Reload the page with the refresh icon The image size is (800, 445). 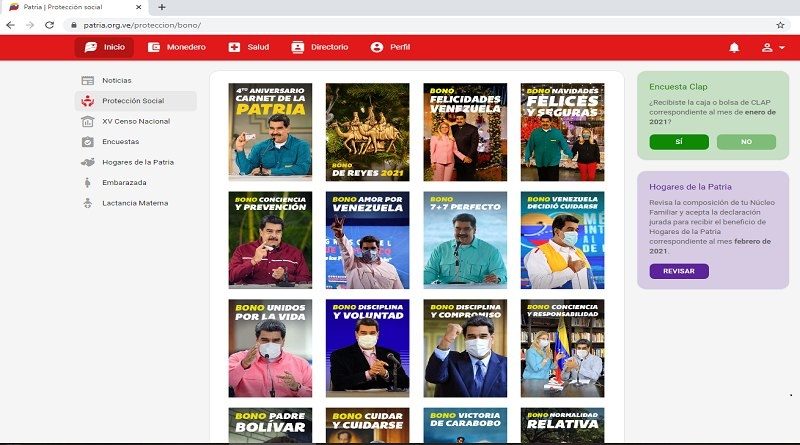pos(49,25)
